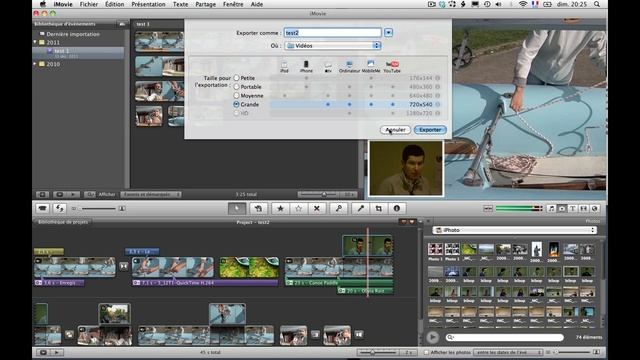
Task: Open the Favoris et démarqués filter dropdown
Action: [x=151, y=194]
